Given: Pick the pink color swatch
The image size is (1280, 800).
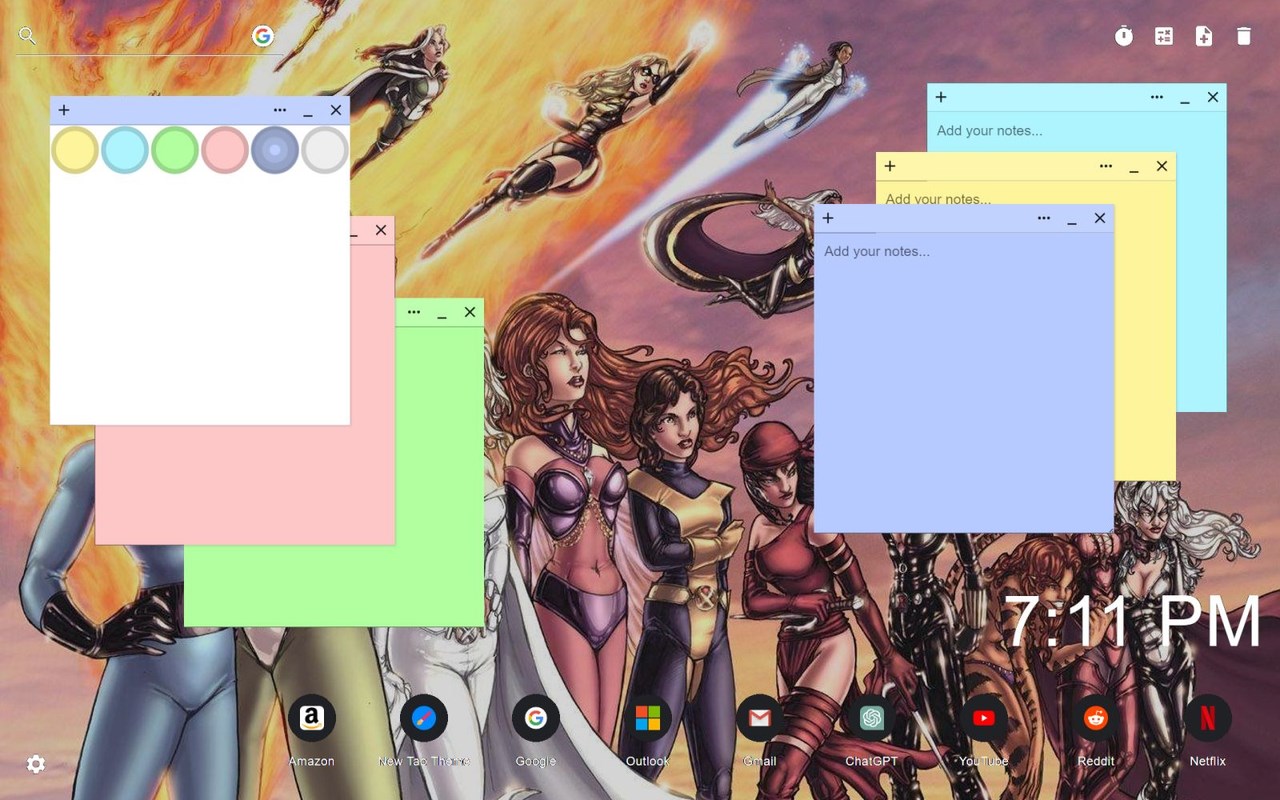Looking at the screenshot, I should pyautogui.click(x=225, y=150).
